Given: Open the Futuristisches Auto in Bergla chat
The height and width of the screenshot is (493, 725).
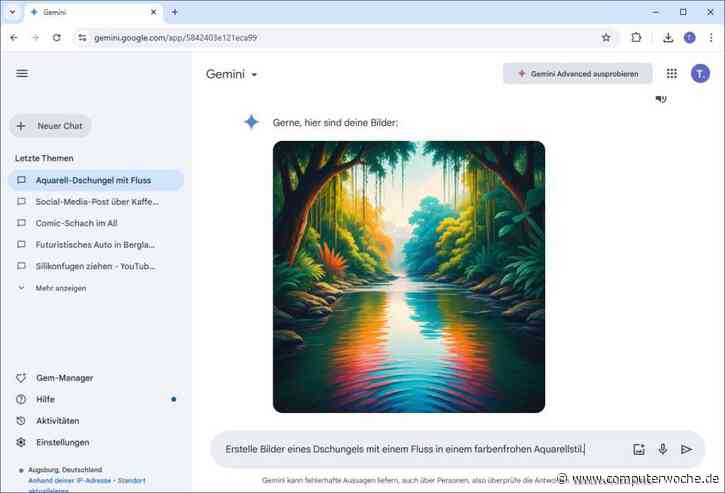Looking at the screenshot, I should (96, 245).
